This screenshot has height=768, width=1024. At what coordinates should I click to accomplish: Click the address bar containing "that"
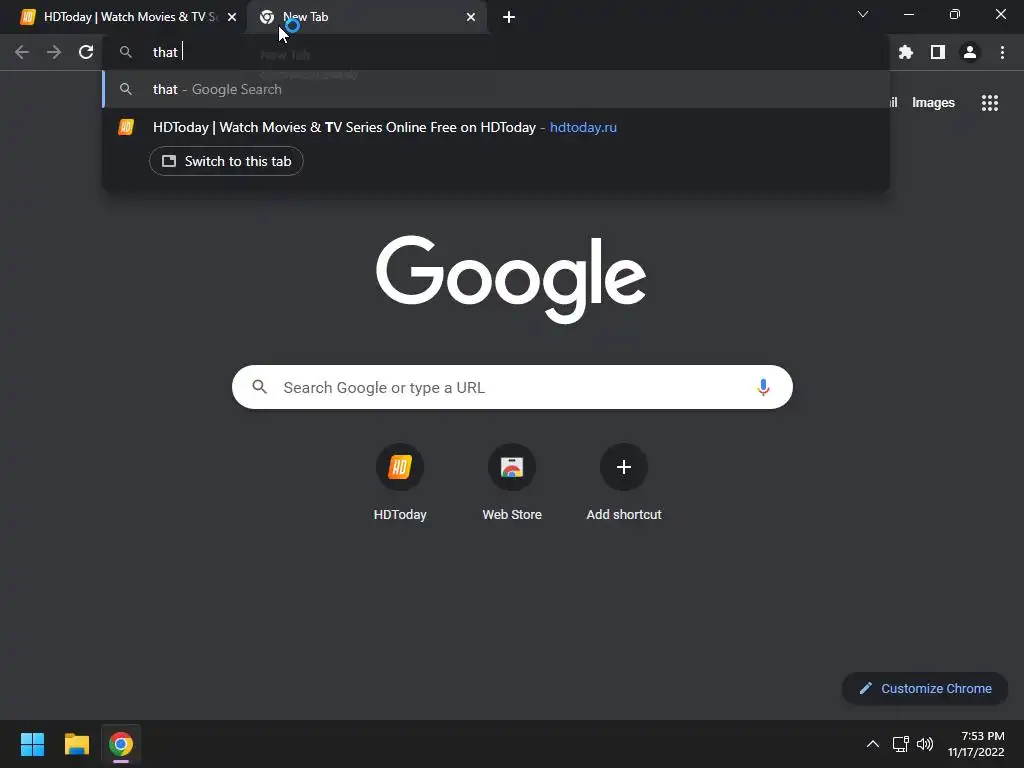(x=496, y=52)
